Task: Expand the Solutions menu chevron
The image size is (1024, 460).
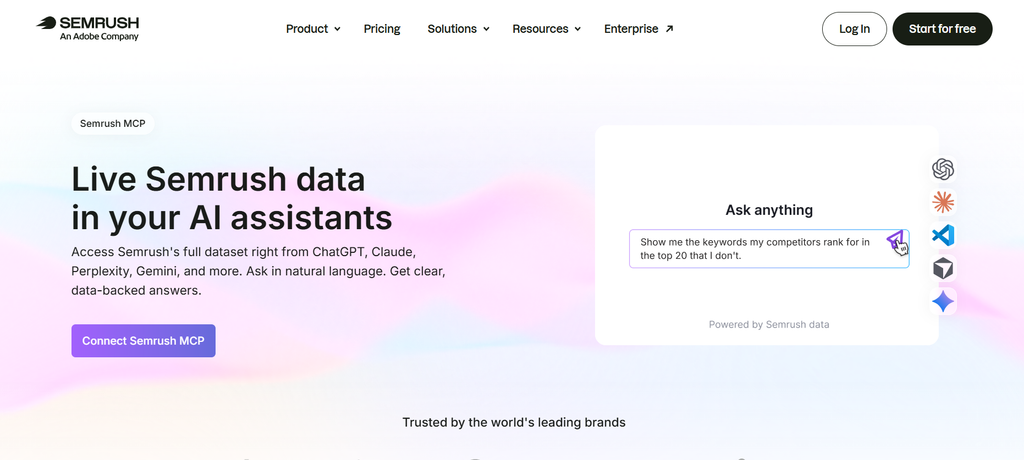Action: [486, 29]
